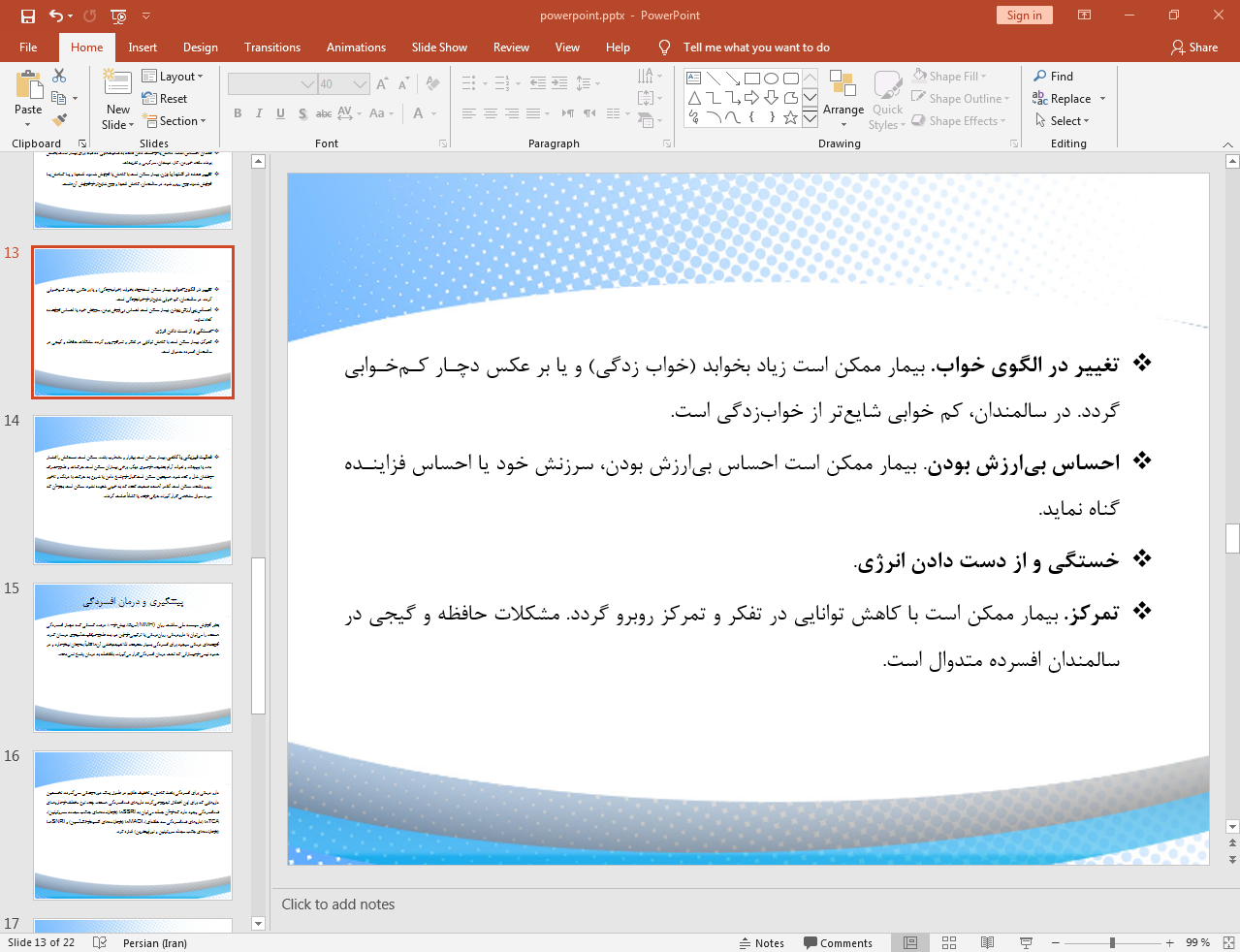Collapse the ribbon
This screenshot has height=952, width=1240.
click(x=1227, y=143)
